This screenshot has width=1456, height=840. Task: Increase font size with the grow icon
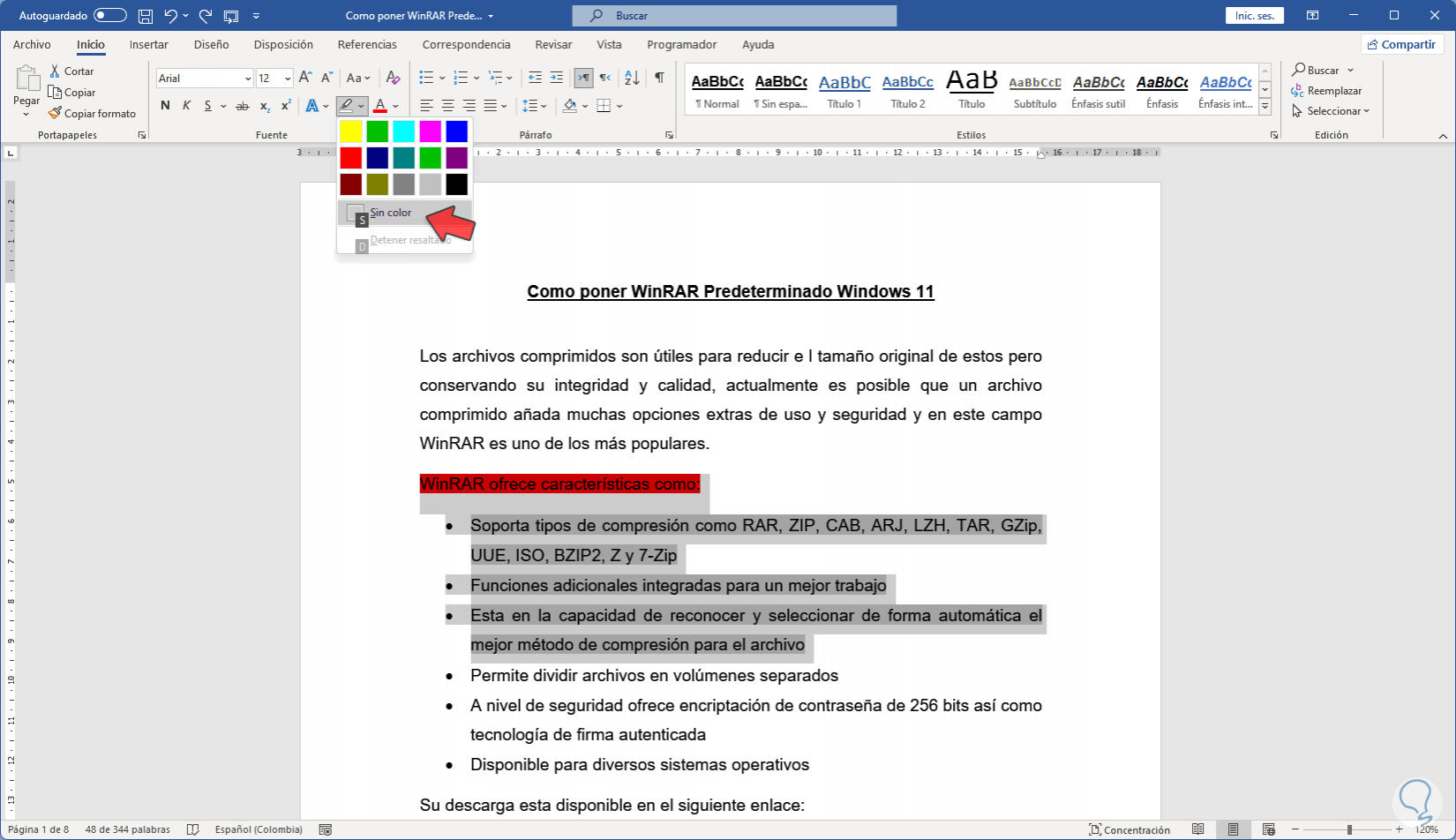305,78
